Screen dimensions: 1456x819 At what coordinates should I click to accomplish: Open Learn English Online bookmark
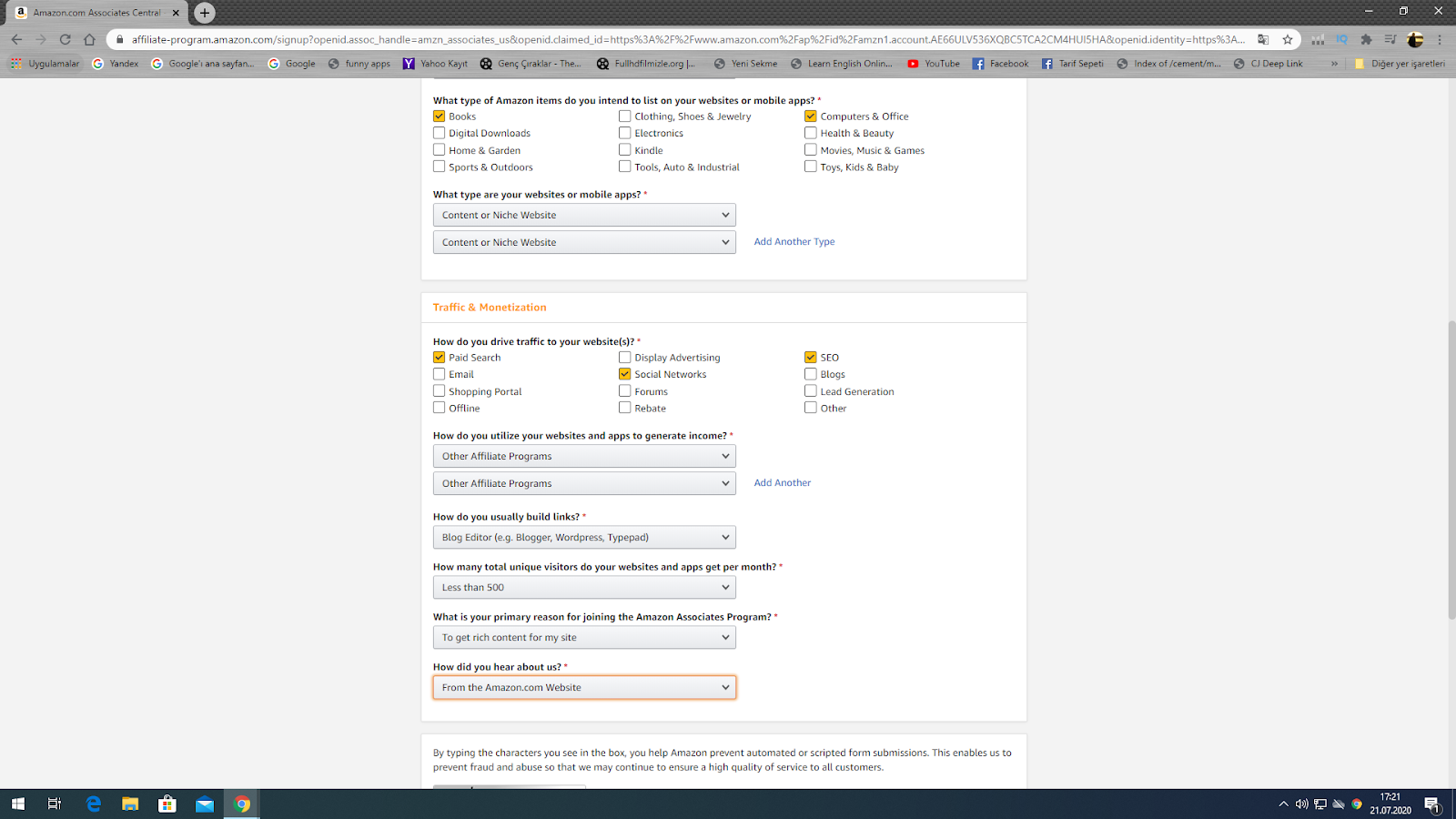click(x=842, y=64)
